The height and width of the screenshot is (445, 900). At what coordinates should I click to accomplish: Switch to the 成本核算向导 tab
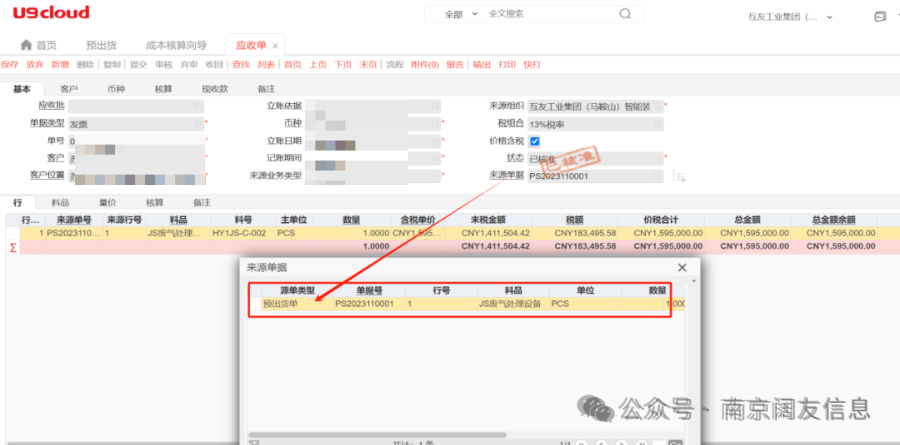click(176, 45)
